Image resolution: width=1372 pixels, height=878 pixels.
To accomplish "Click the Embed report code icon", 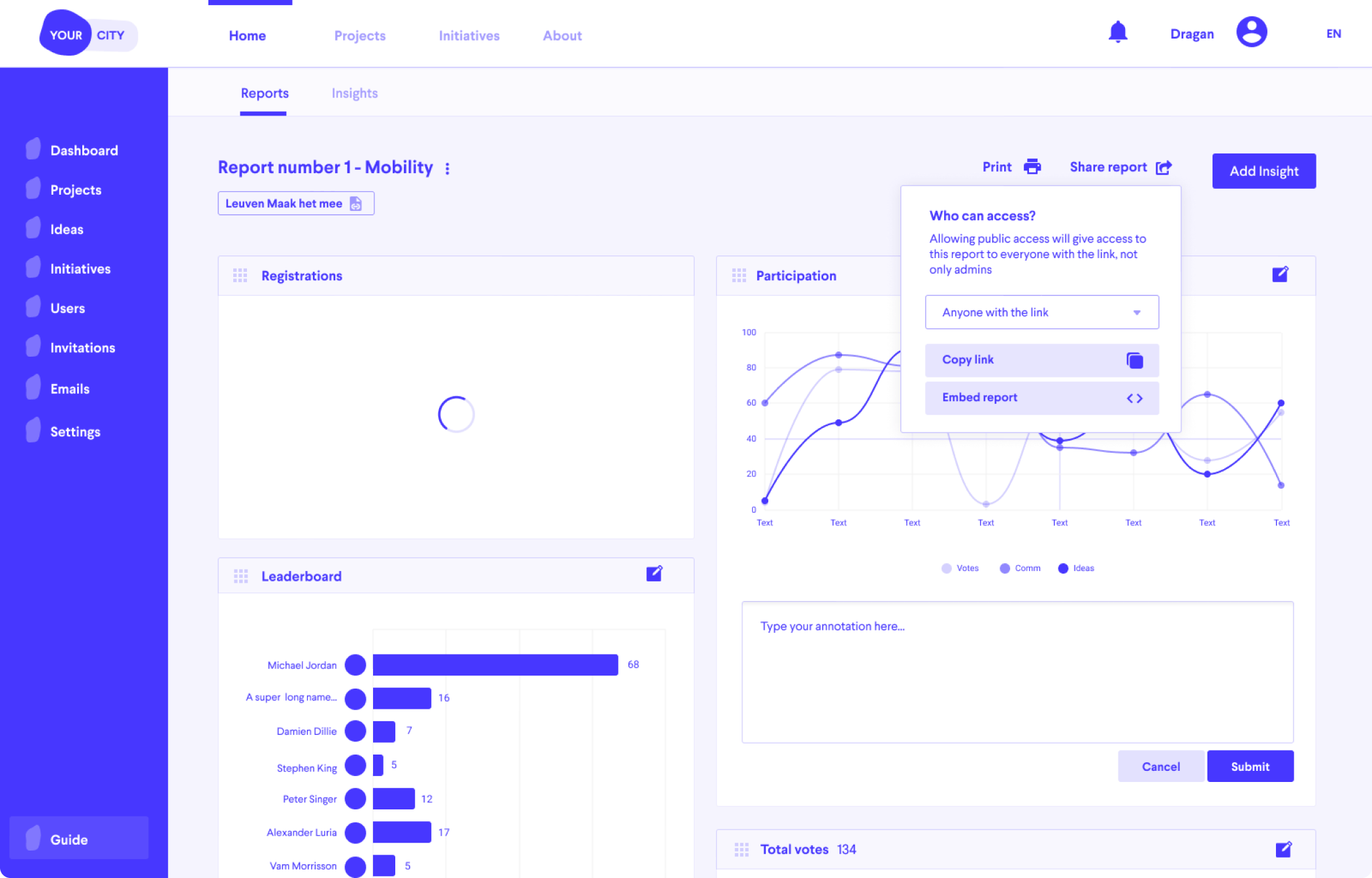I will [1135, 398].
